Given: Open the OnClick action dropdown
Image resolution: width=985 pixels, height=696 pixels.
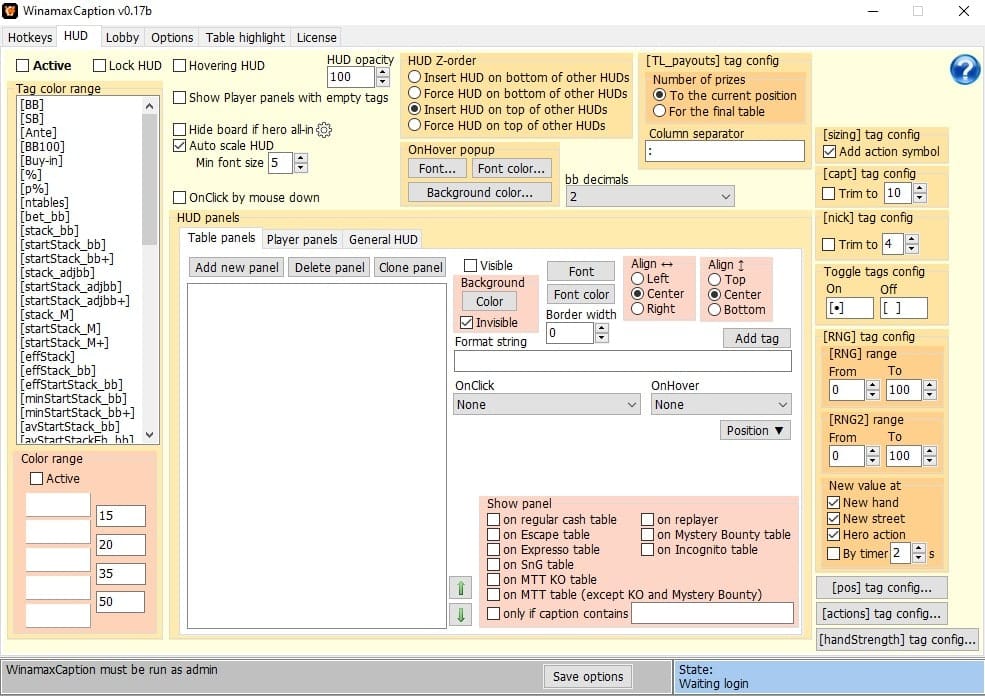Looking at the screenshot, I should click(547, 405).
